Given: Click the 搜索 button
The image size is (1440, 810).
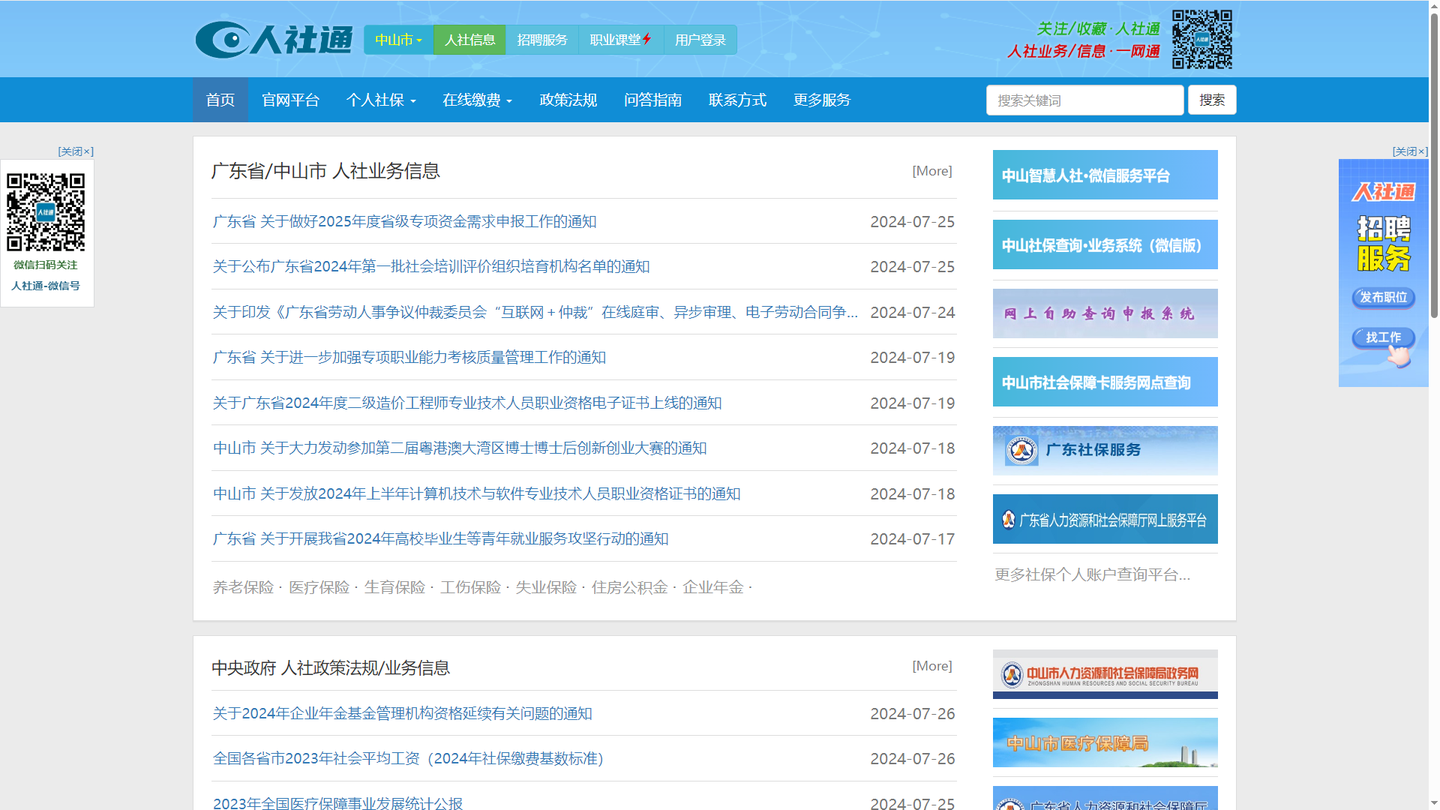Looking at the screenshot, I should (1212, 100).
